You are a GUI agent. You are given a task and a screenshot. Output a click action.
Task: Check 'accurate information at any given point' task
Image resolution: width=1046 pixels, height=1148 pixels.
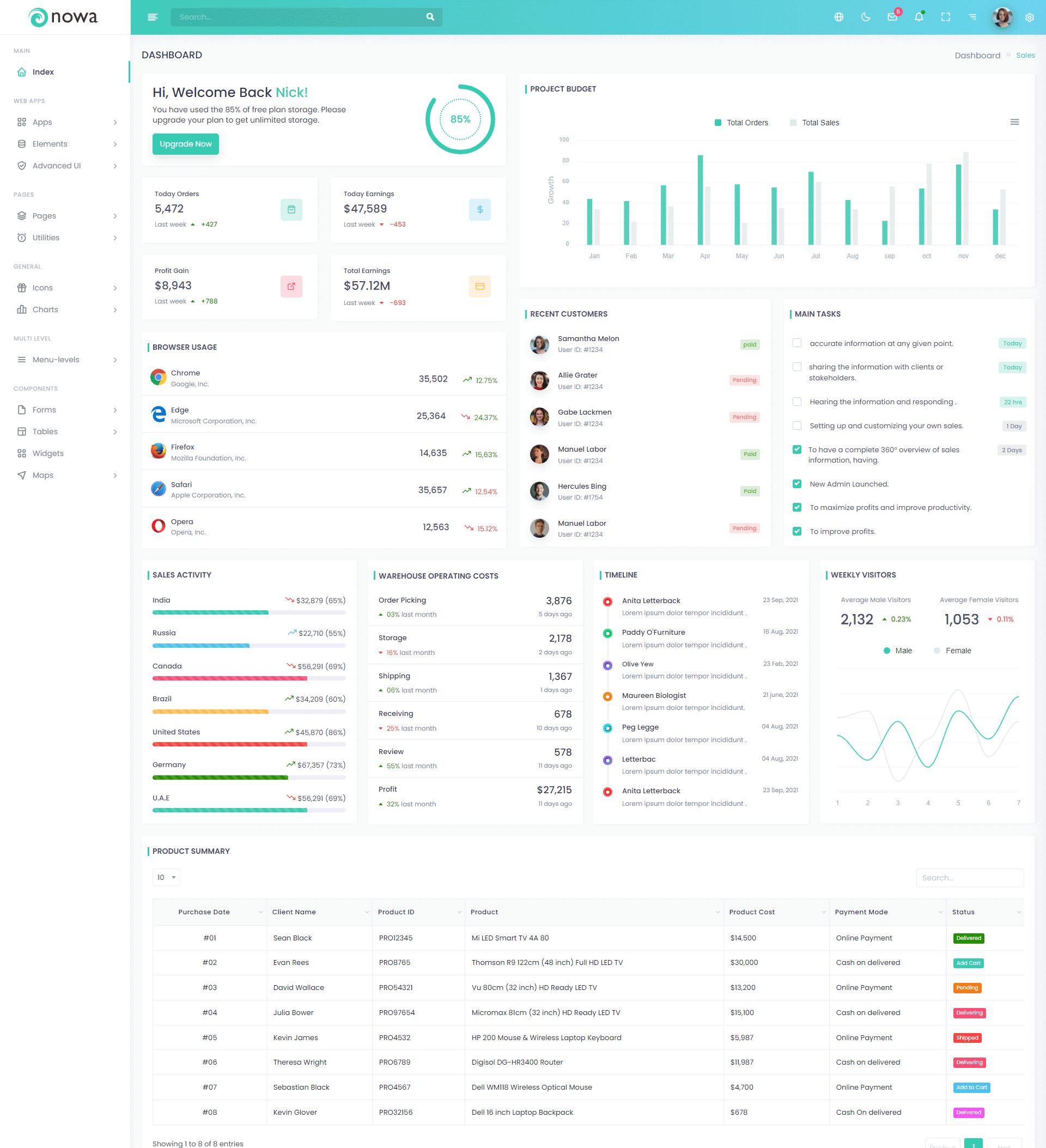(797, 343)
